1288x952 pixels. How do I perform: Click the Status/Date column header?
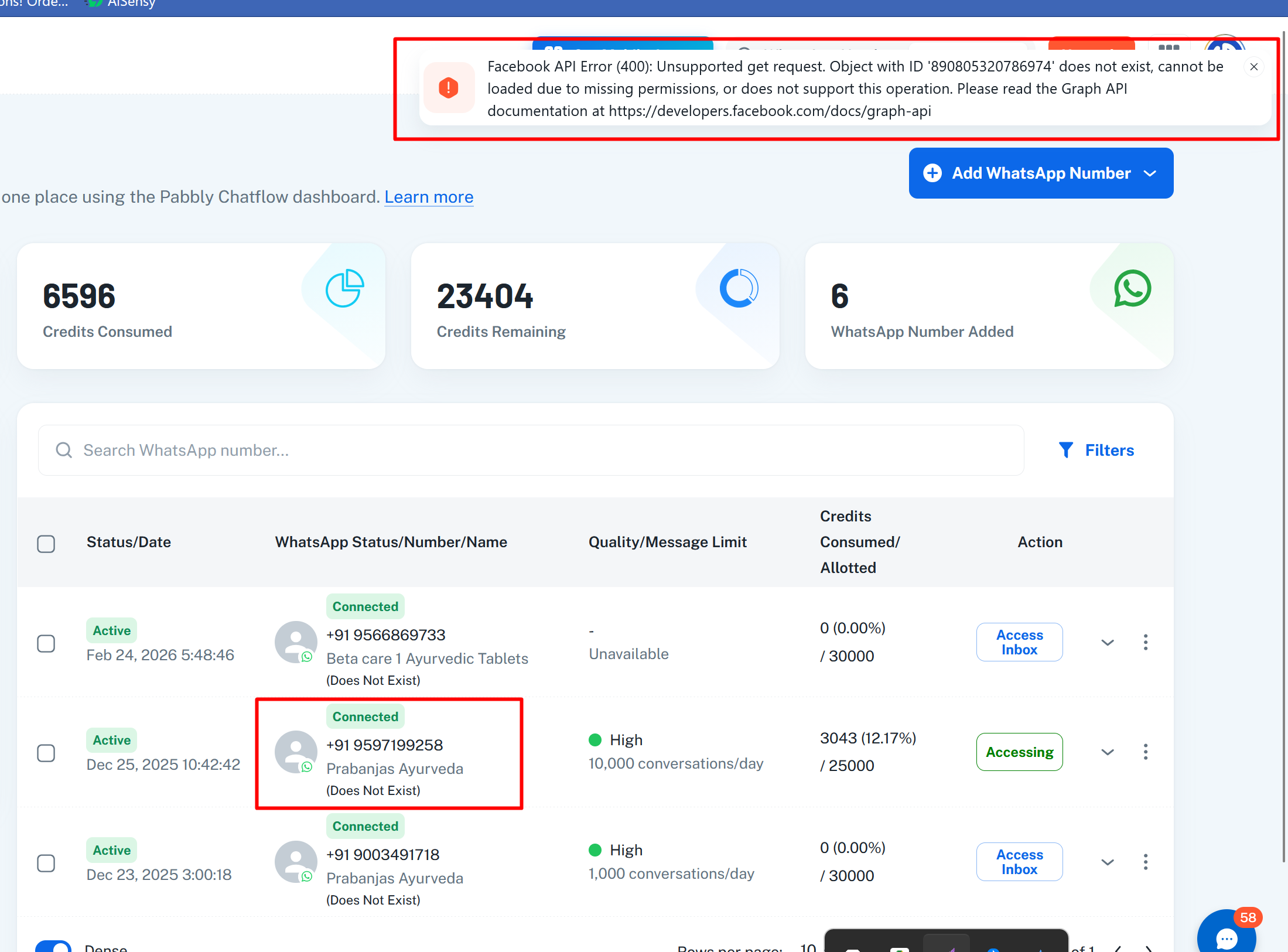129,542
